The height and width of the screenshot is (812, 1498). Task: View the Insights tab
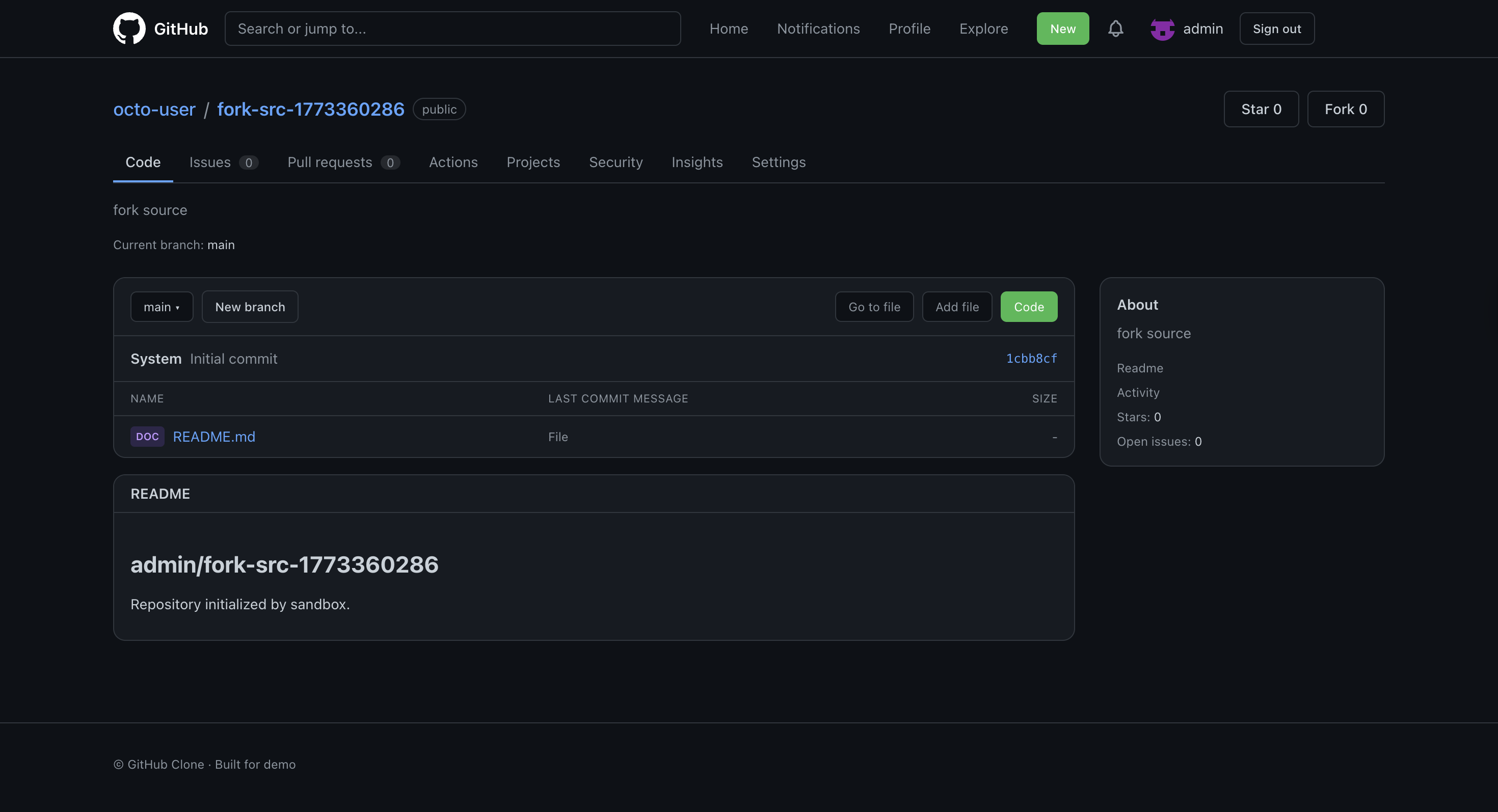(x=697, y=162)
